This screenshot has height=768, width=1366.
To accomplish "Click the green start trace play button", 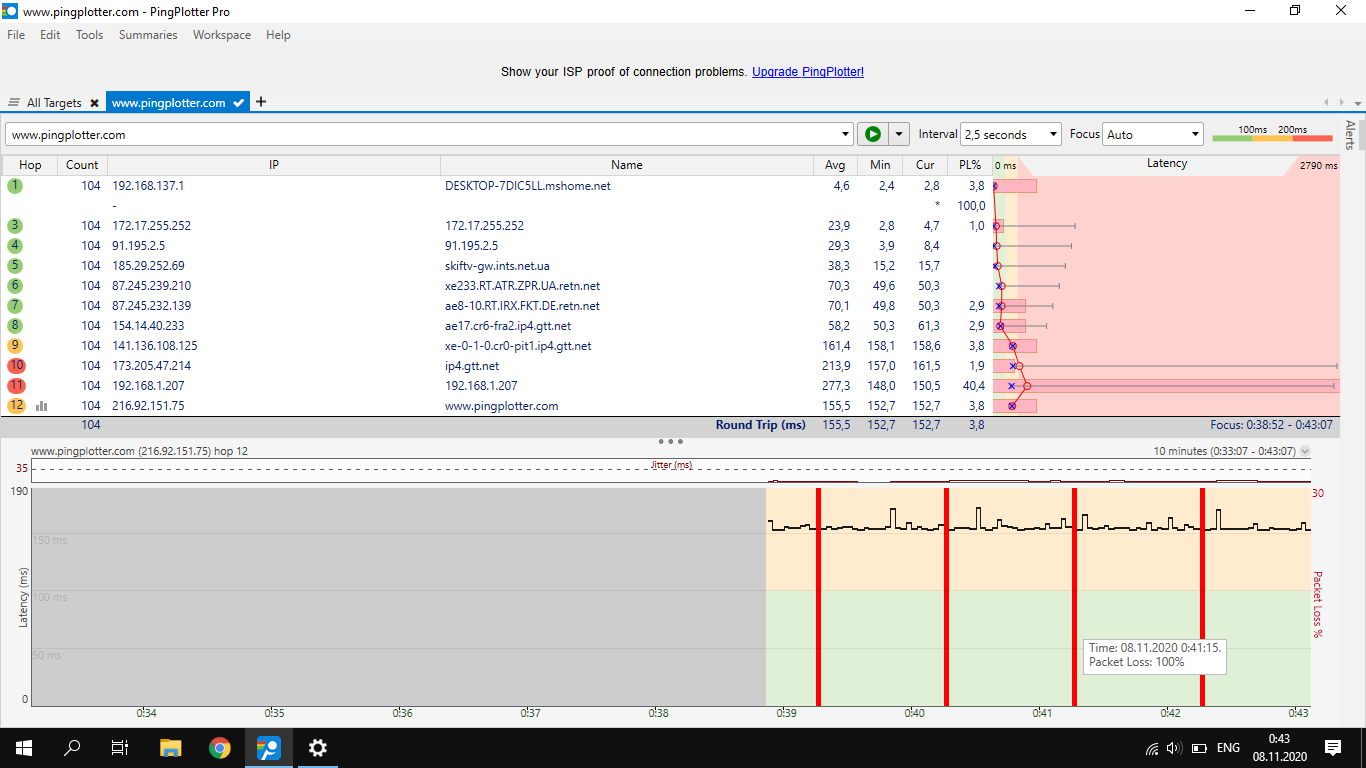I will tap(872, 134).
